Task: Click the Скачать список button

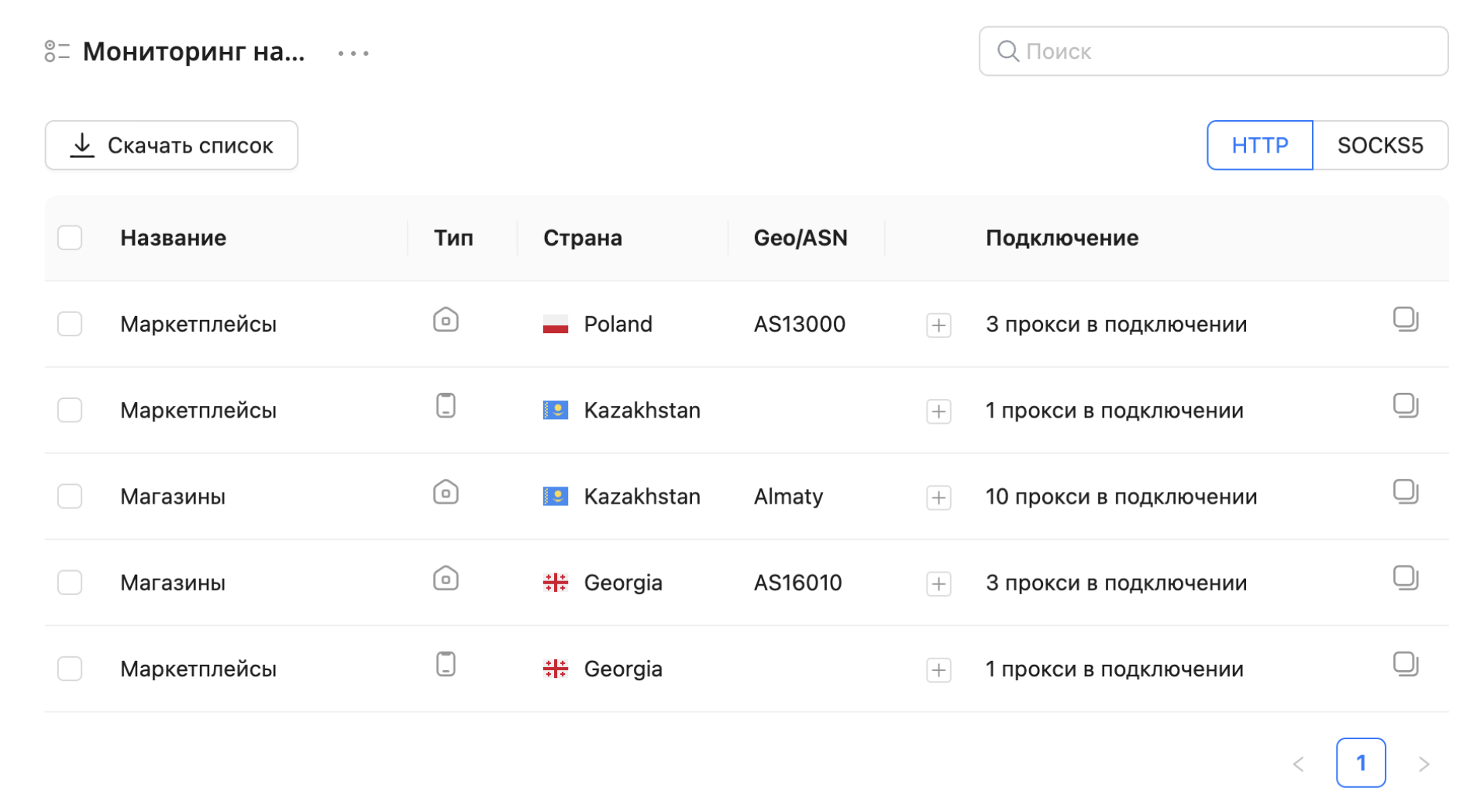Action: click(x=171, y=146)
